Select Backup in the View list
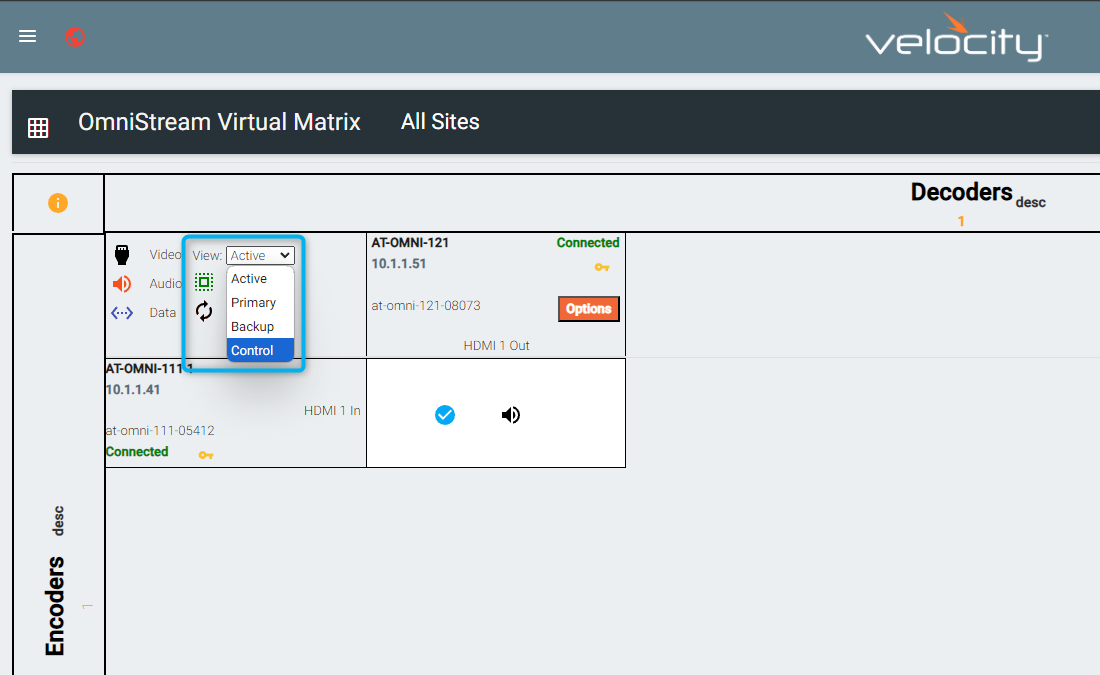This screenshot has height=675, width=1100. (260, 326)
